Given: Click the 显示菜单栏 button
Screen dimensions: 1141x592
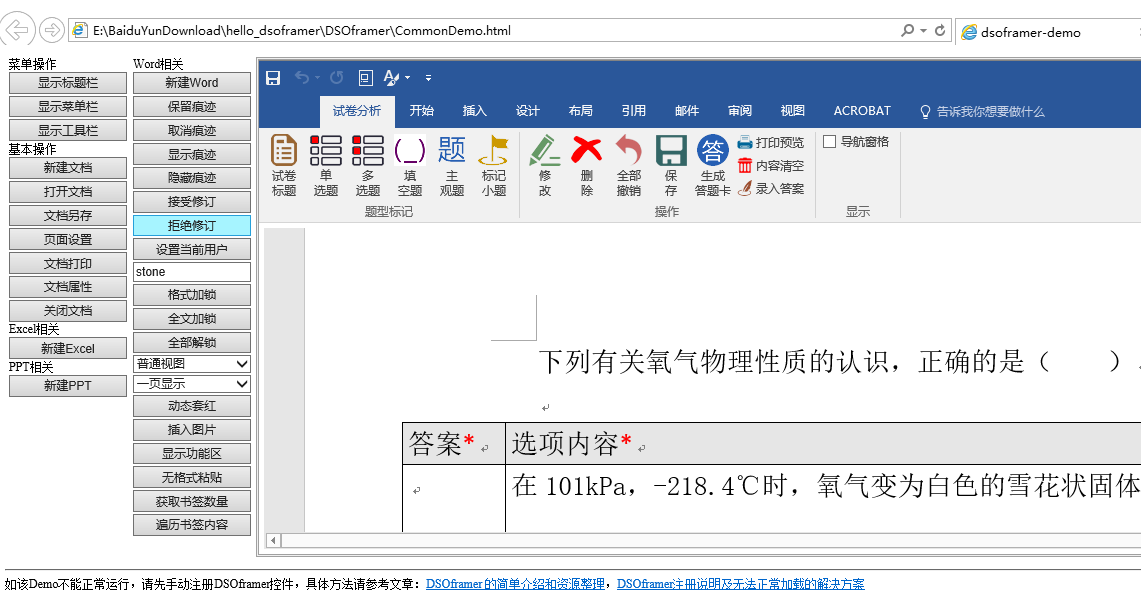Looking at the screenshot, I should 68,107.
